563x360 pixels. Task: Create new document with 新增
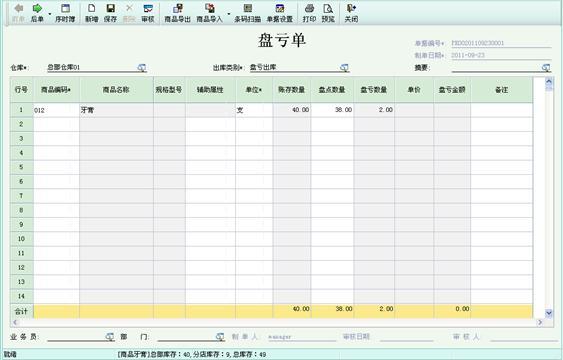tap(92, 13)
